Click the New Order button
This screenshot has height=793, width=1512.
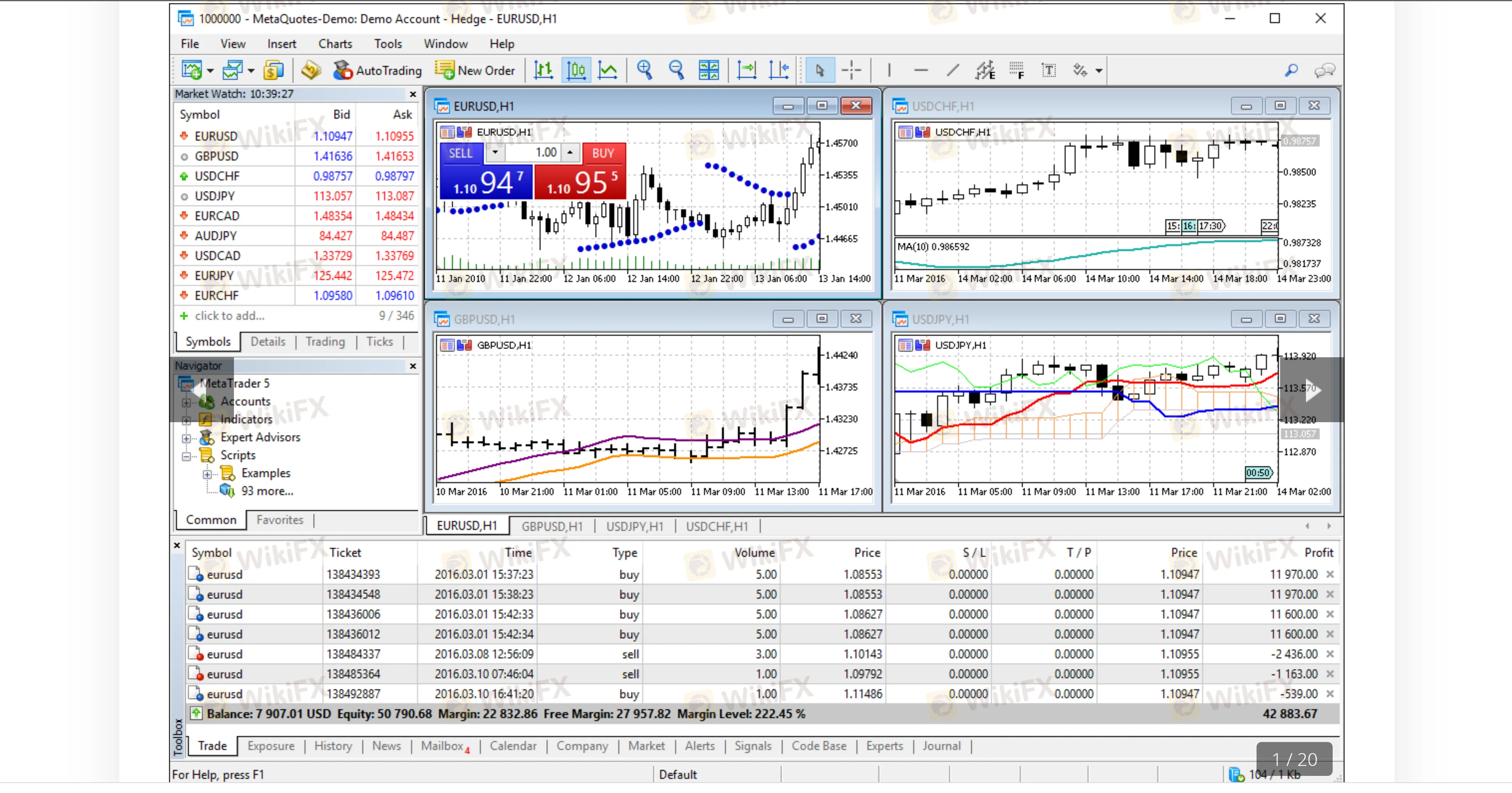pos(475,70)
